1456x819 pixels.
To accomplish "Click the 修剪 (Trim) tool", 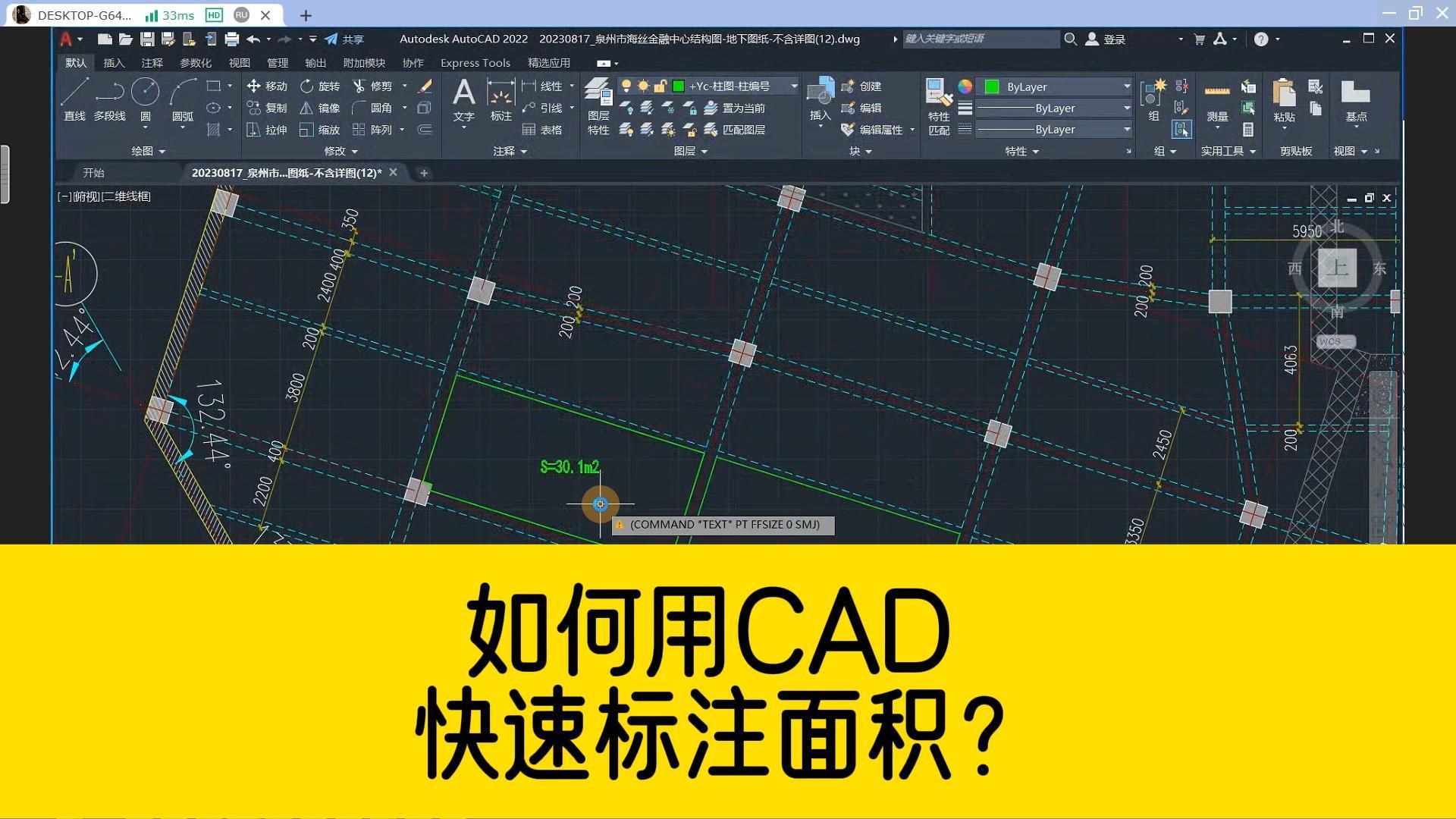I will [x=375, y=86].
